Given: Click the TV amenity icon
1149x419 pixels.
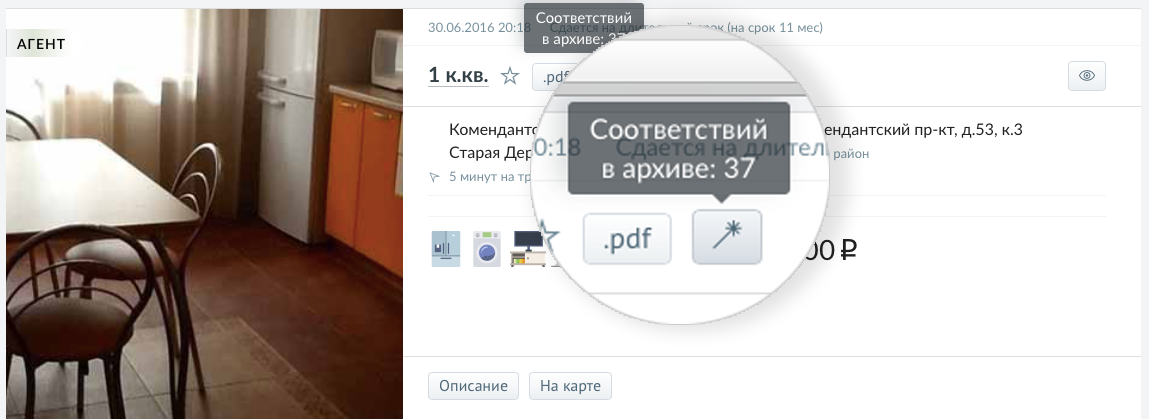Looking at the screenshot, I should [527, 248].
